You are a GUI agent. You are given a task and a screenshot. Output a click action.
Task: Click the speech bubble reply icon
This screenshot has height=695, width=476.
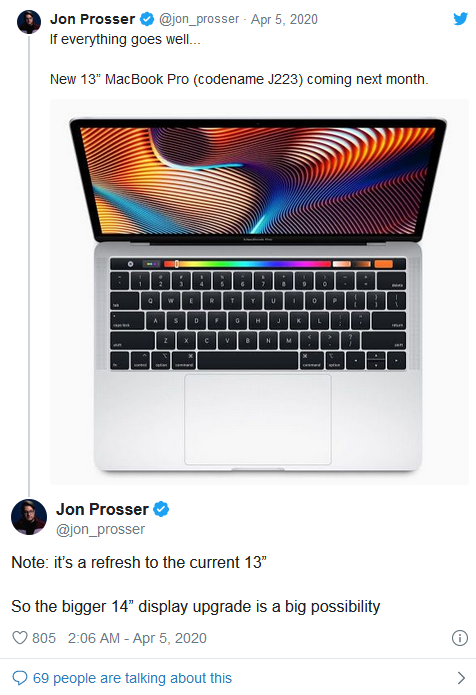click(x=20, y=678)
